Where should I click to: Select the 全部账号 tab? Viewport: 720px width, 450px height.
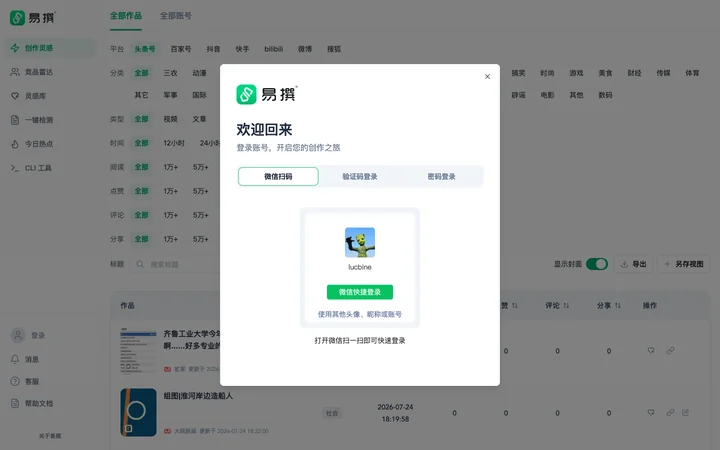176,16
